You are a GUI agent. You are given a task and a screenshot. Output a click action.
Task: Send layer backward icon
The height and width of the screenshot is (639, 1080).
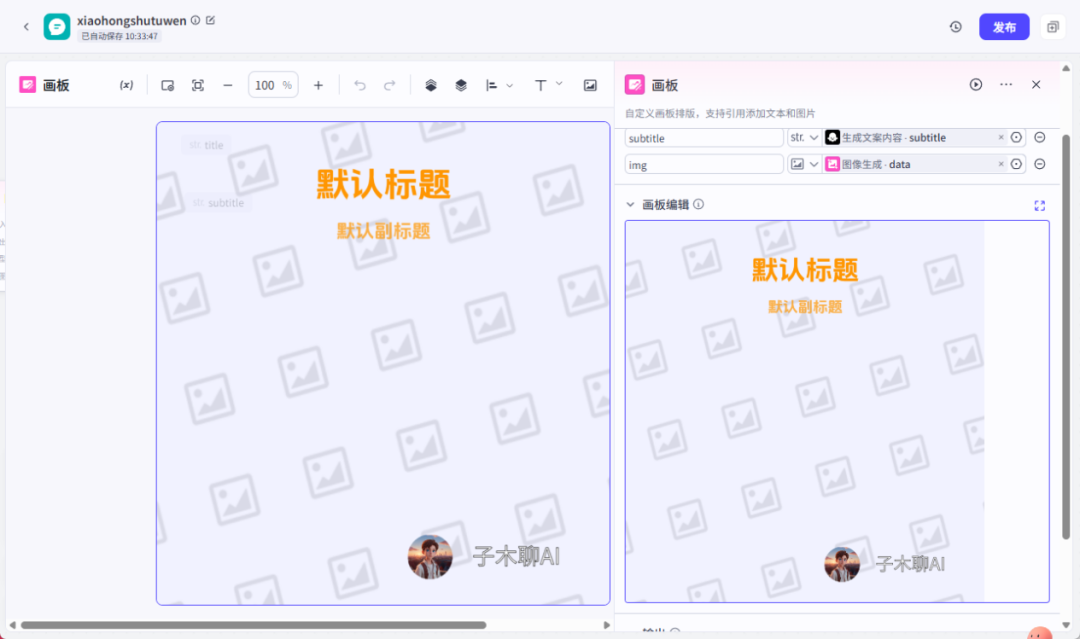(x=461, y=85)
